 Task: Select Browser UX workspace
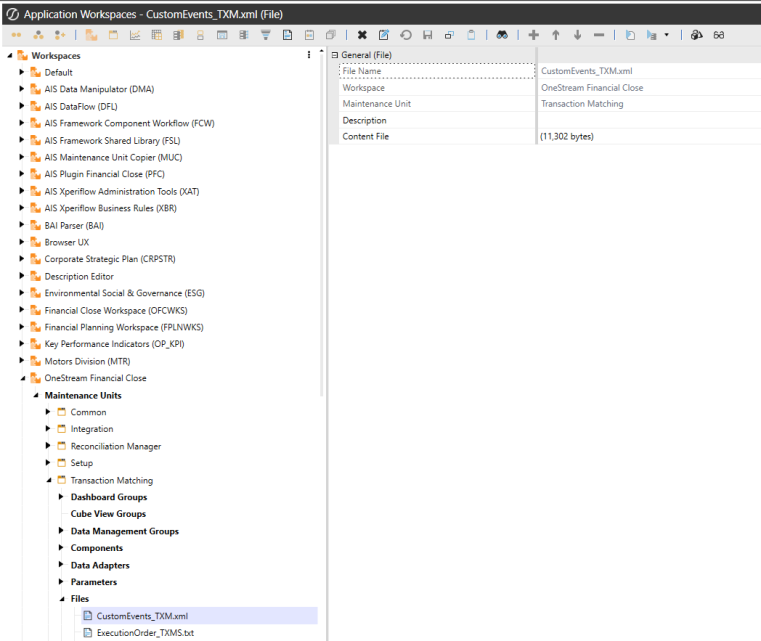[66, 242]
